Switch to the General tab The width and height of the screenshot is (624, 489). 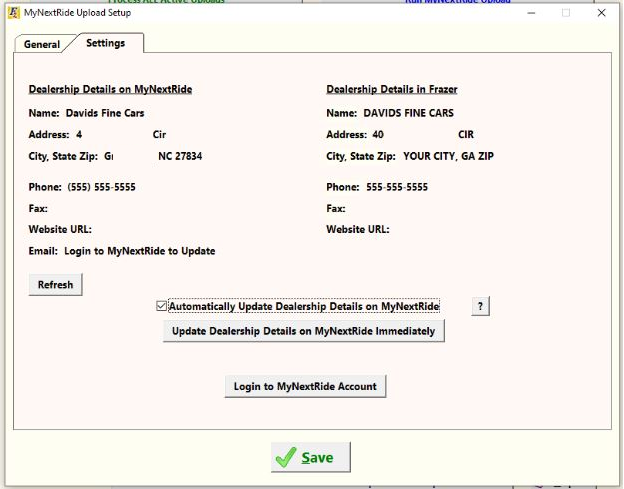pos(41,44)
